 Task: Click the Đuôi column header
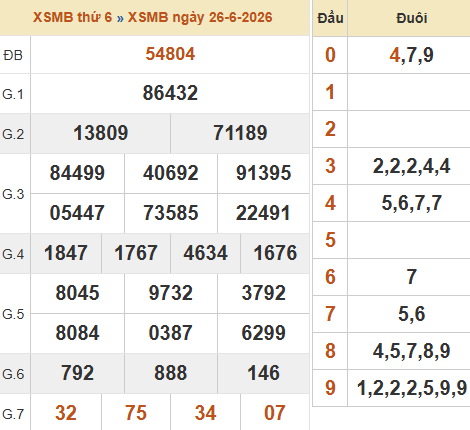coord(412,18)
